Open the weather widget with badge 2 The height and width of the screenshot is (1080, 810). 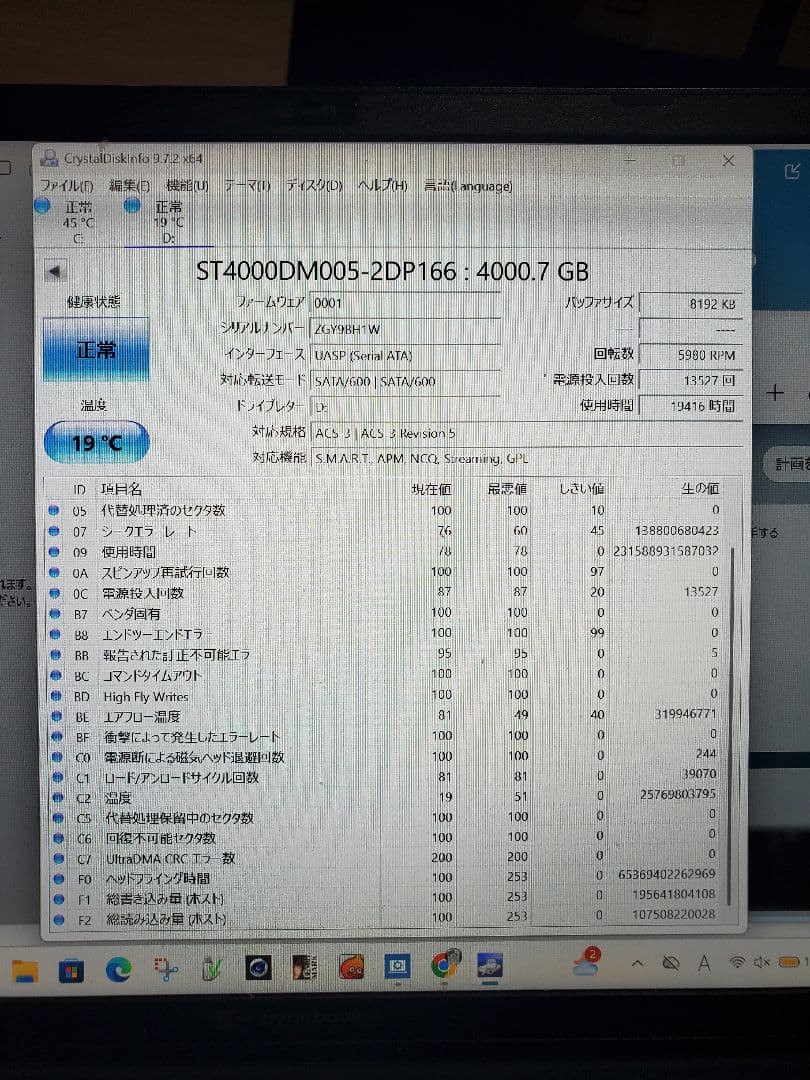coord(587,962)
